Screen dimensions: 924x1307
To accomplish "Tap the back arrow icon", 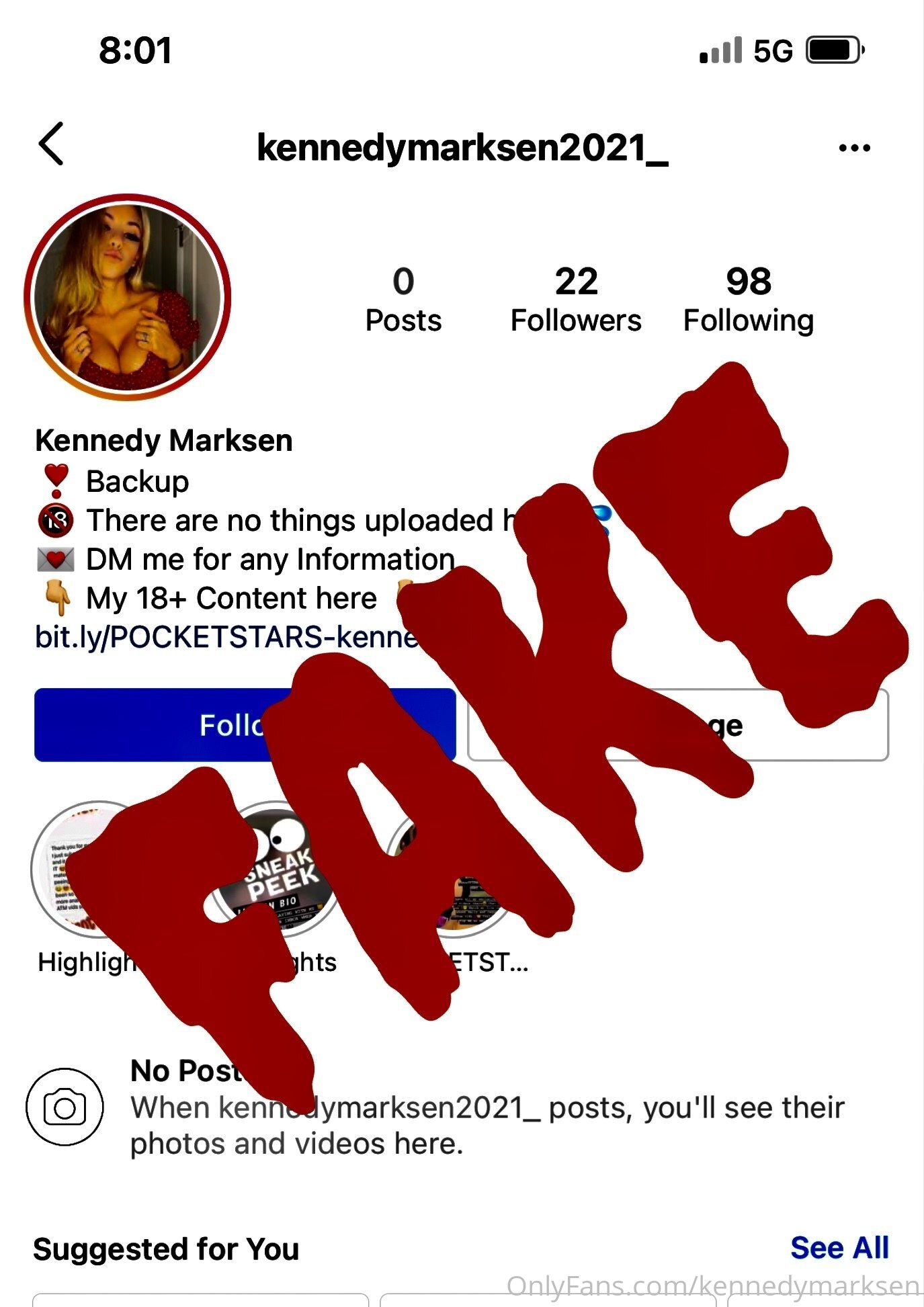I will pyautogui.click(x=52, y=143).
